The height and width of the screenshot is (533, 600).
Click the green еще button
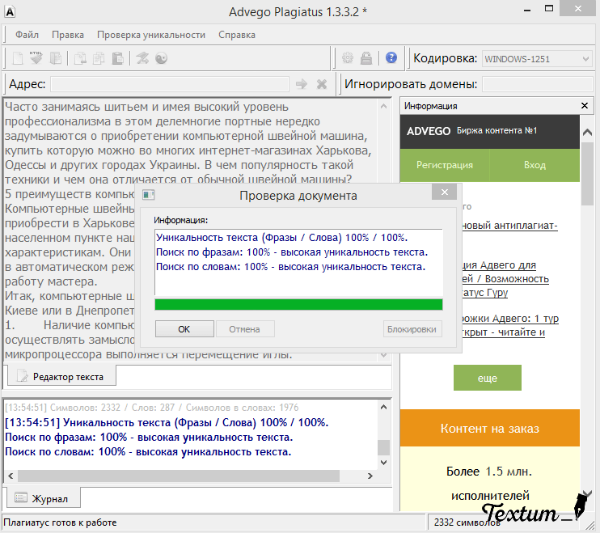[x=487, y=378]
